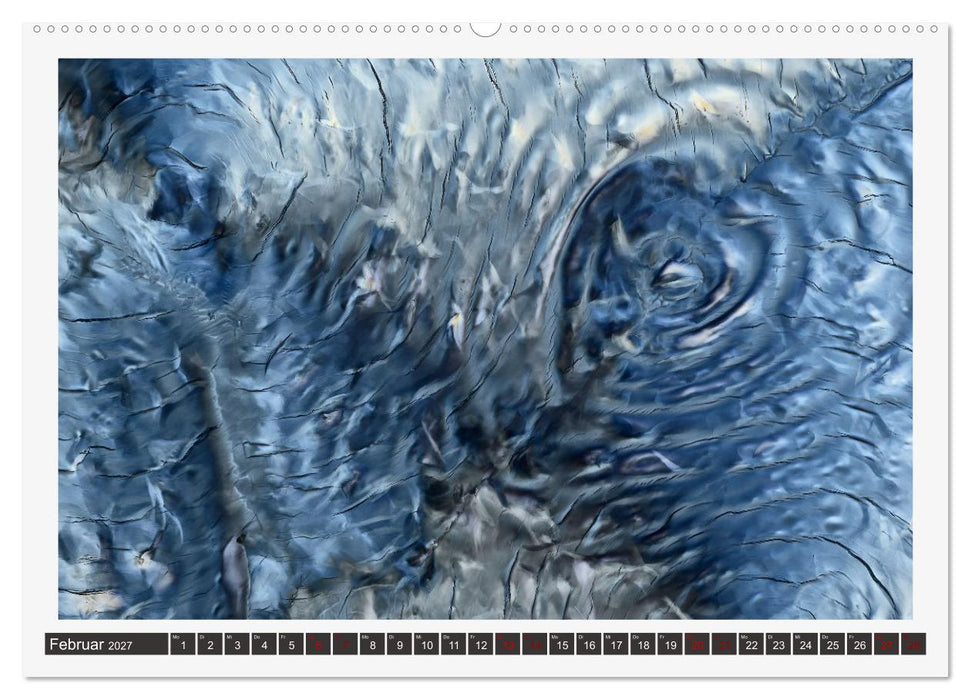Click the blue abstract swirl artwork

tap(485, 339)
